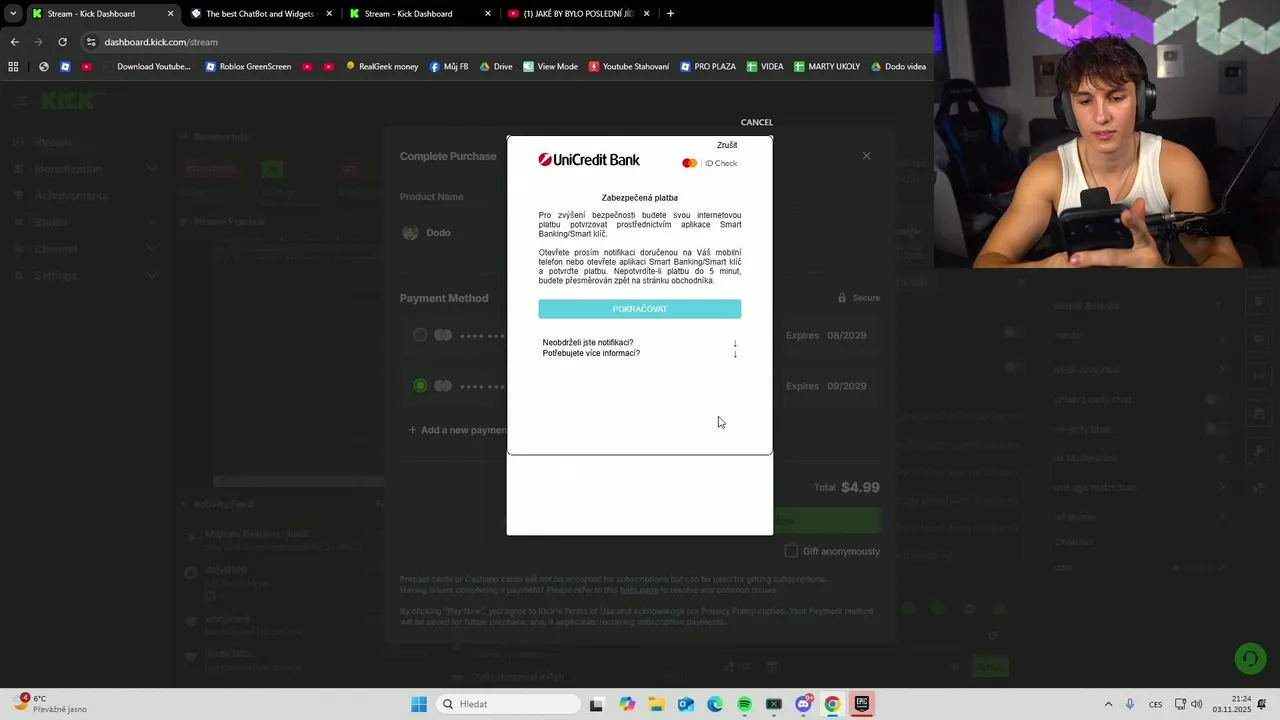Image resolution: width=1280 pixels, height=720 pixels.
Task: Open the View Mode bookmark
Action: (550, 67)
